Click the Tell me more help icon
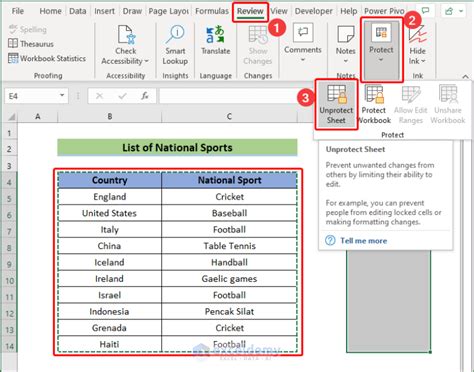The height and width of the screenshot is (372, 474). 330,240
